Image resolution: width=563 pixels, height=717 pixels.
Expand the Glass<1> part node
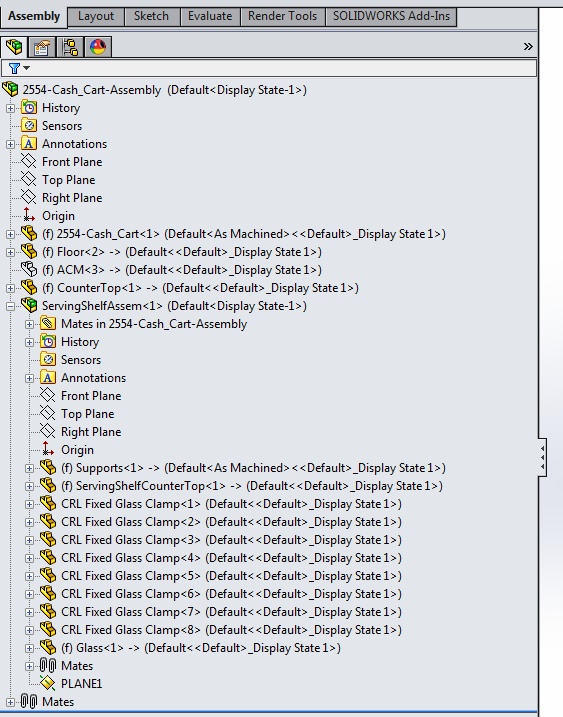(x=29, y=648)
